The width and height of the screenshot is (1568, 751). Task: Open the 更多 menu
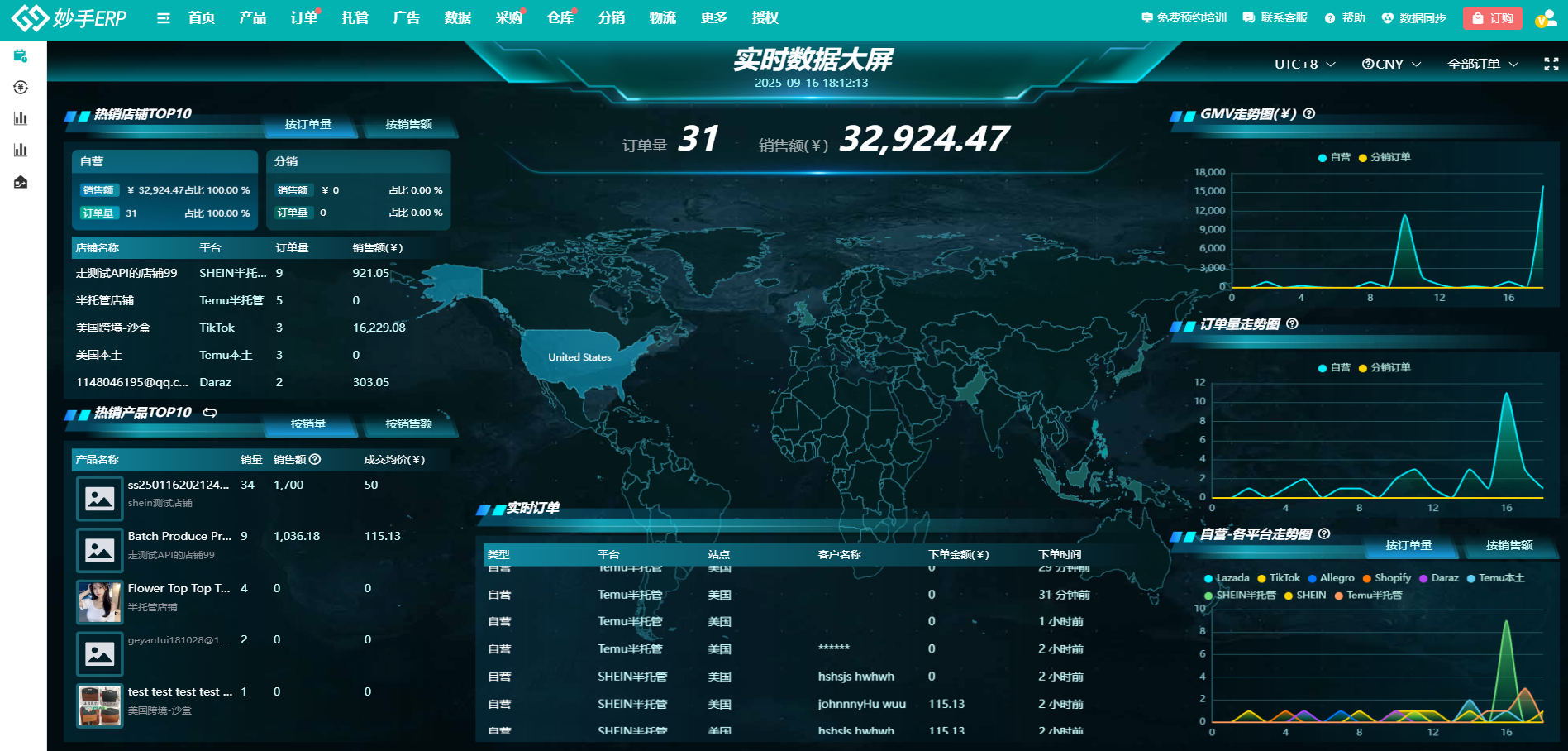714,18
